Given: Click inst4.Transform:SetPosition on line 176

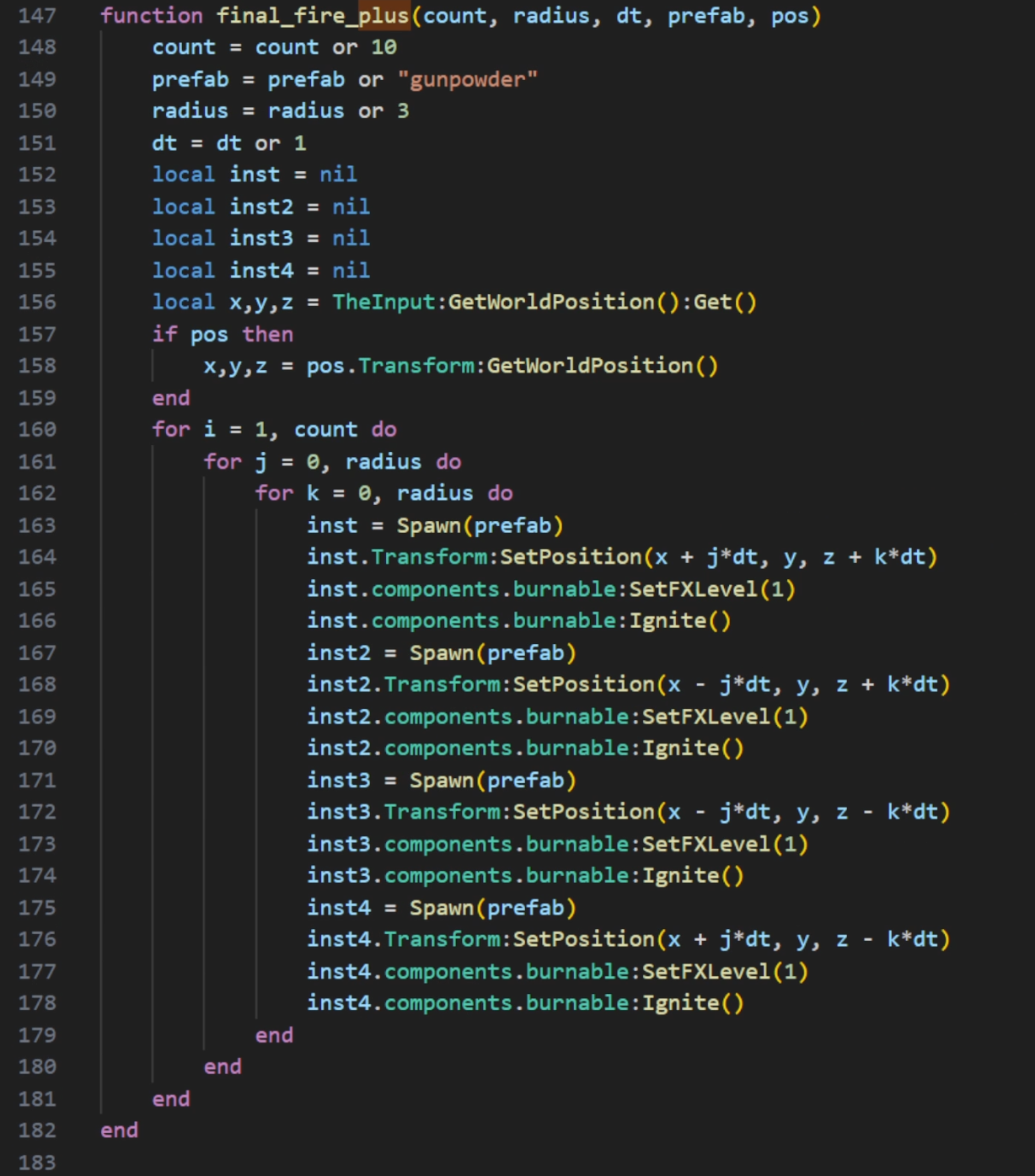Looking at the screenshot, I should click(x=481, y=939).
